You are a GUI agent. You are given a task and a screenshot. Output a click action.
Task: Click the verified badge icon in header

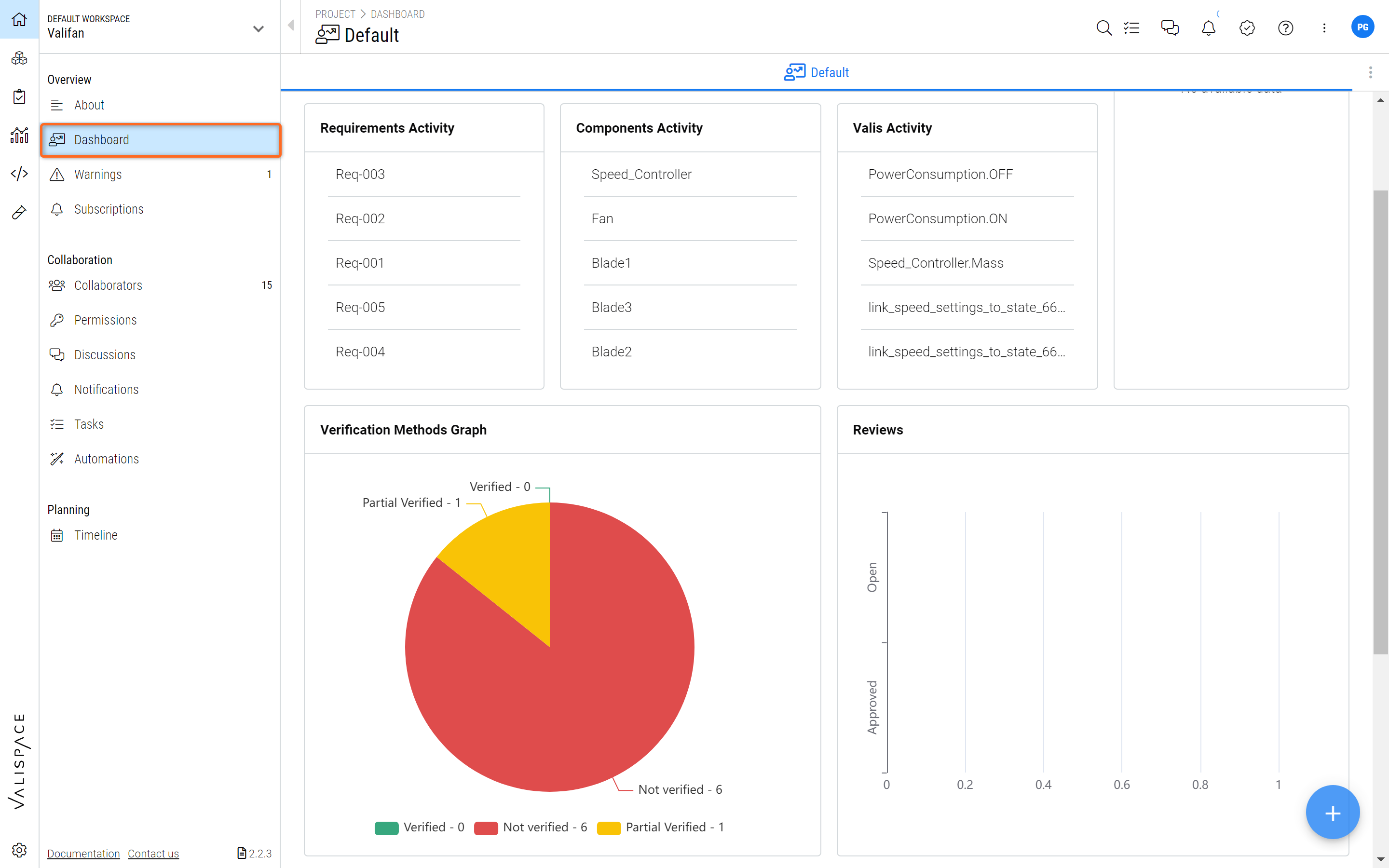(x=1247, y=27)
